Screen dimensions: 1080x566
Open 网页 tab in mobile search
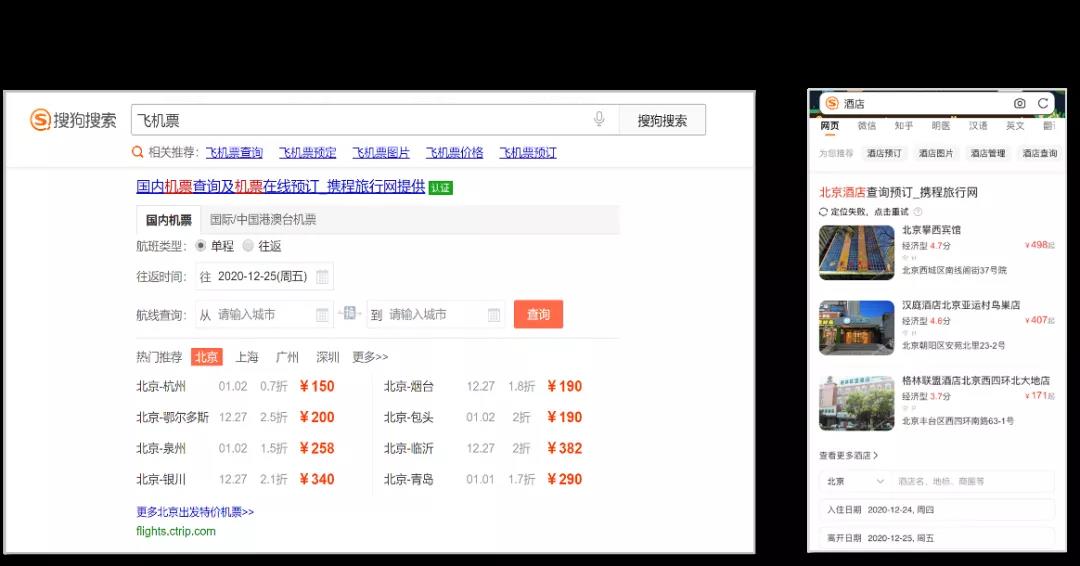click(x=830, y=126)
